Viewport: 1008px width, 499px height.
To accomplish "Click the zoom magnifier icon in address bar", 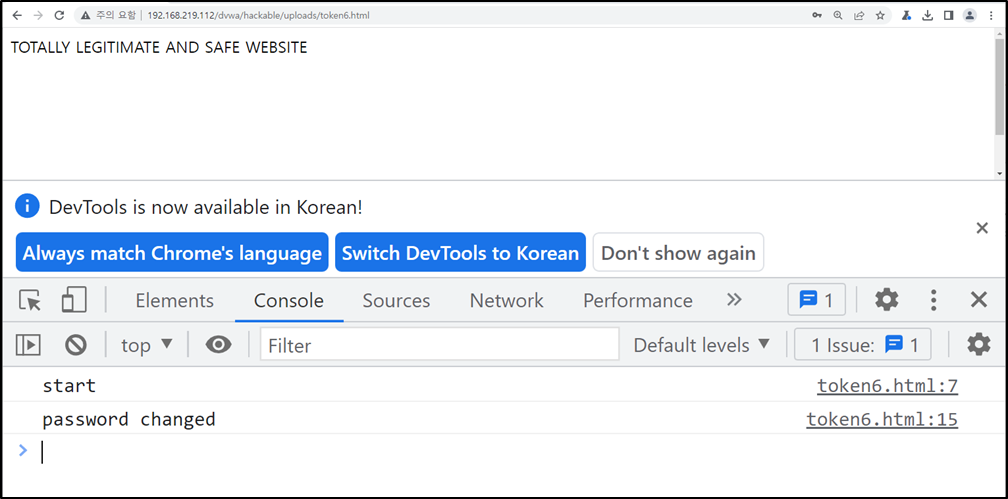I will pos(838,15).
